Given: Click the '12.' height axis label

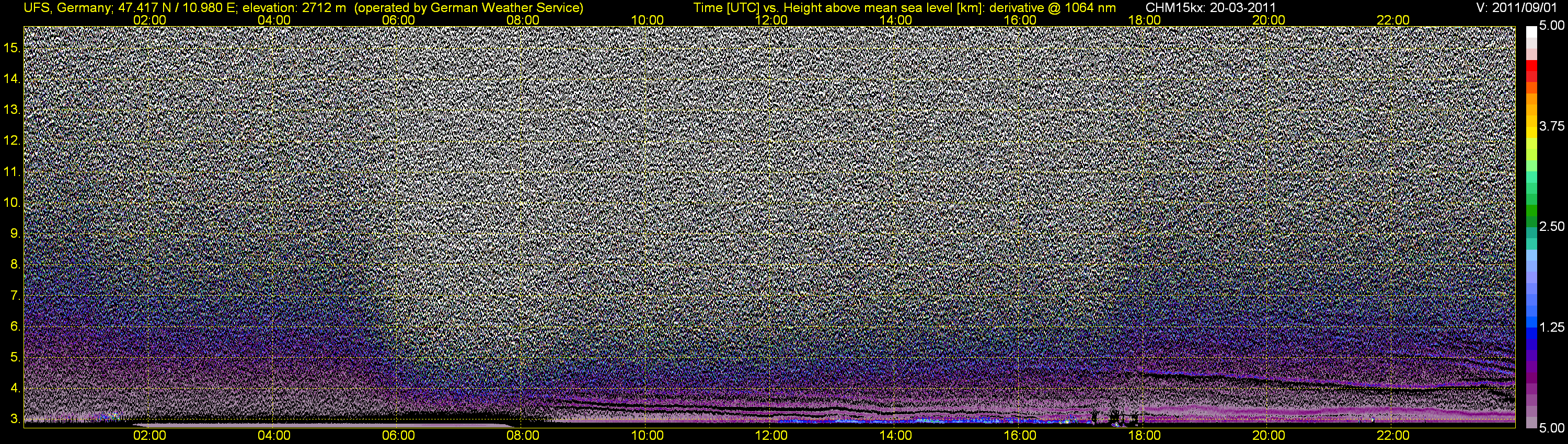Looking at the screenshot, I should coord(12,141).
